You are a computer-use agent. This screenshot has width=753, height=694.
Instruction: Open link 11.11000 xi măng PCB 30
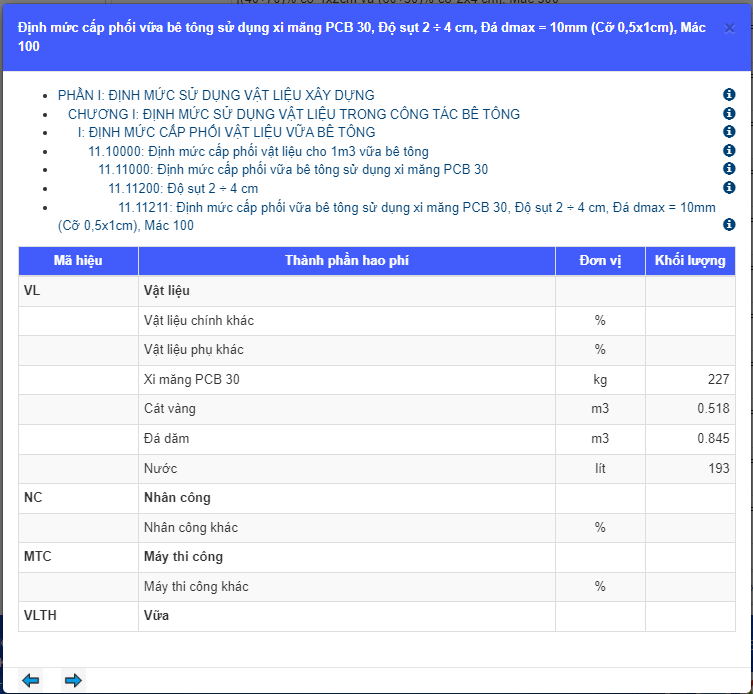tap(293, 170)
